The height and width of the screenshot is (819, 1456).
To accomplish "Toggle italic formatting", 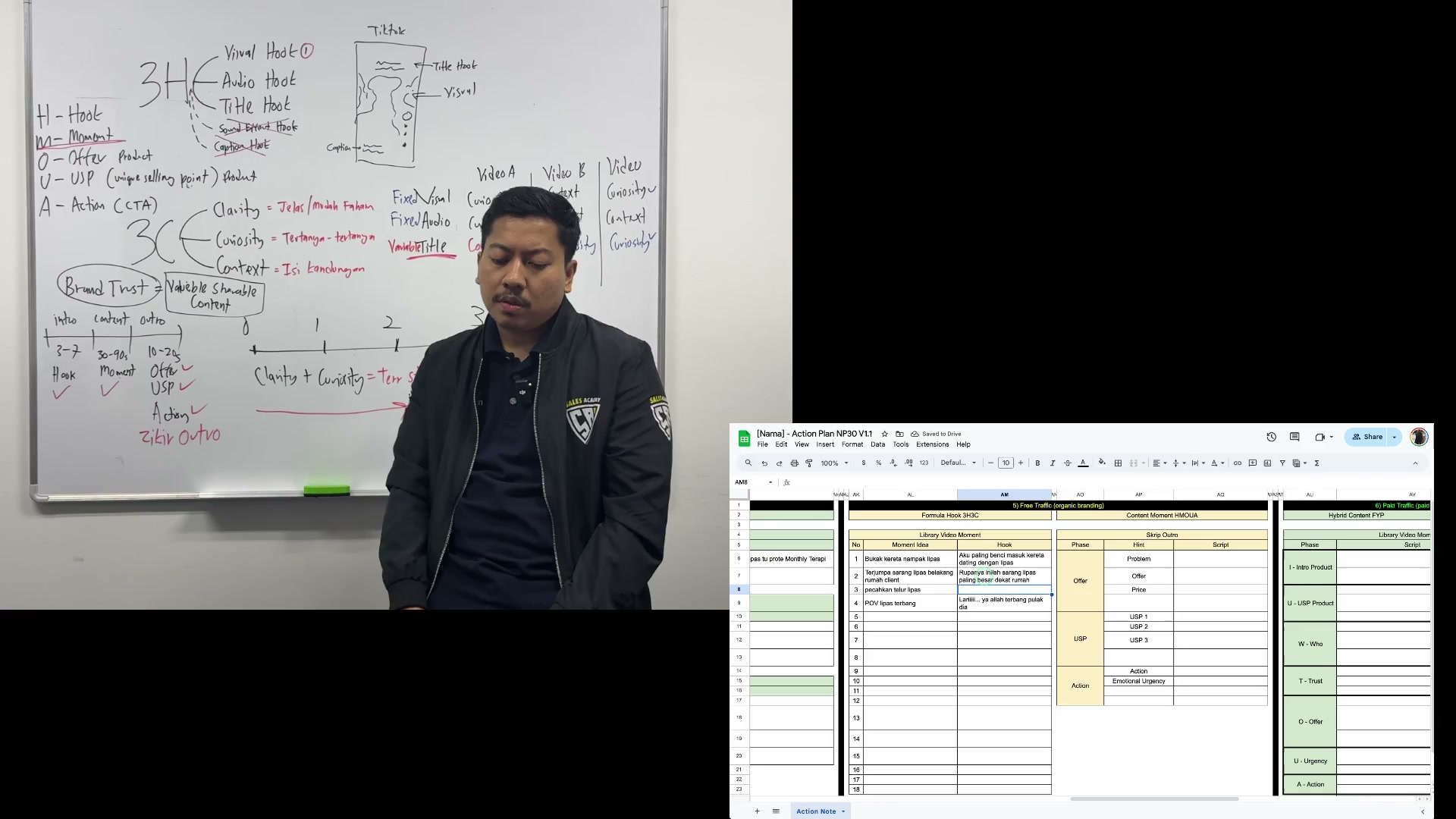I will (1053, 463).
